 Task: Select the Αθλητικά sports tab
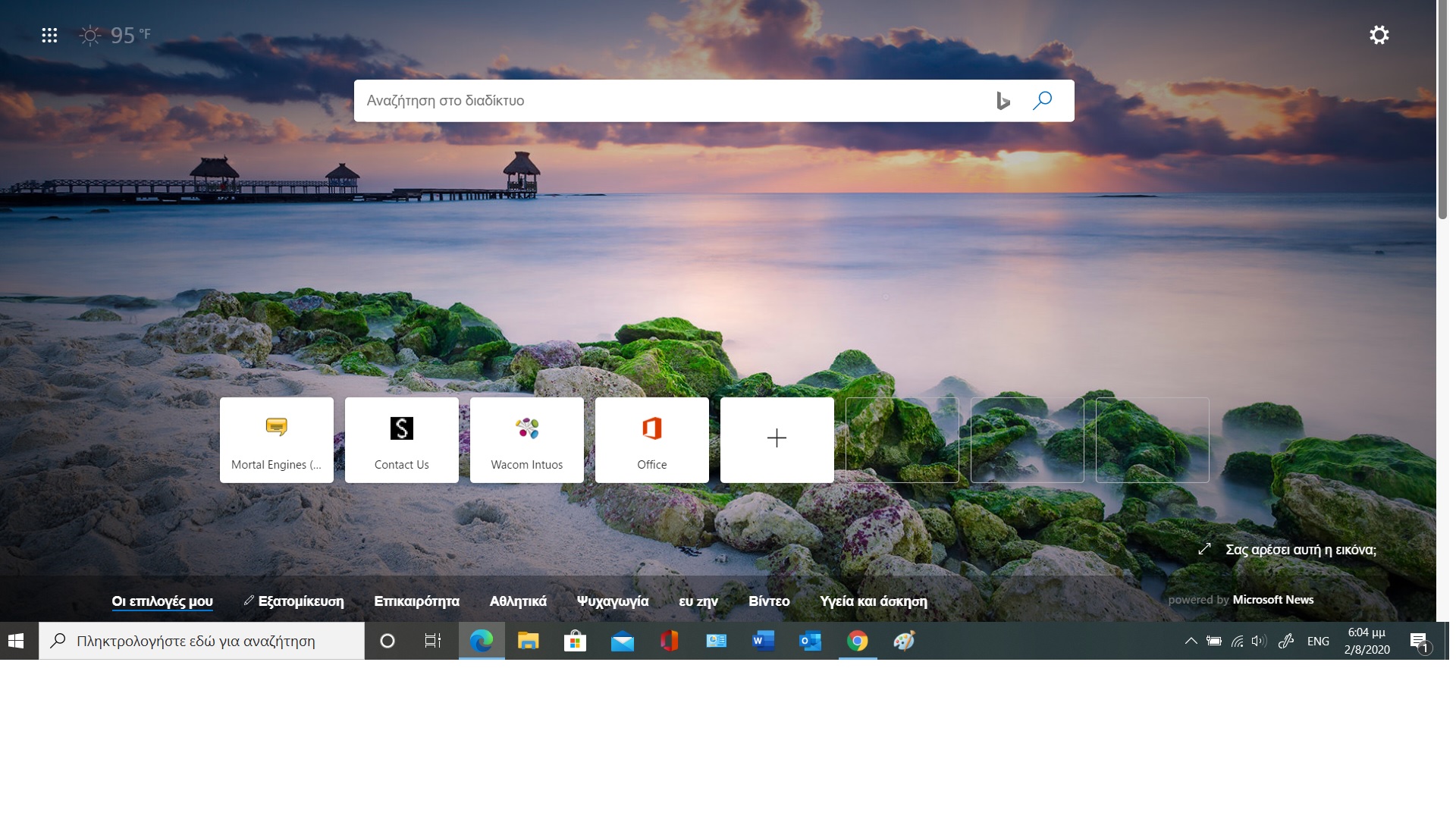[518, 601]
